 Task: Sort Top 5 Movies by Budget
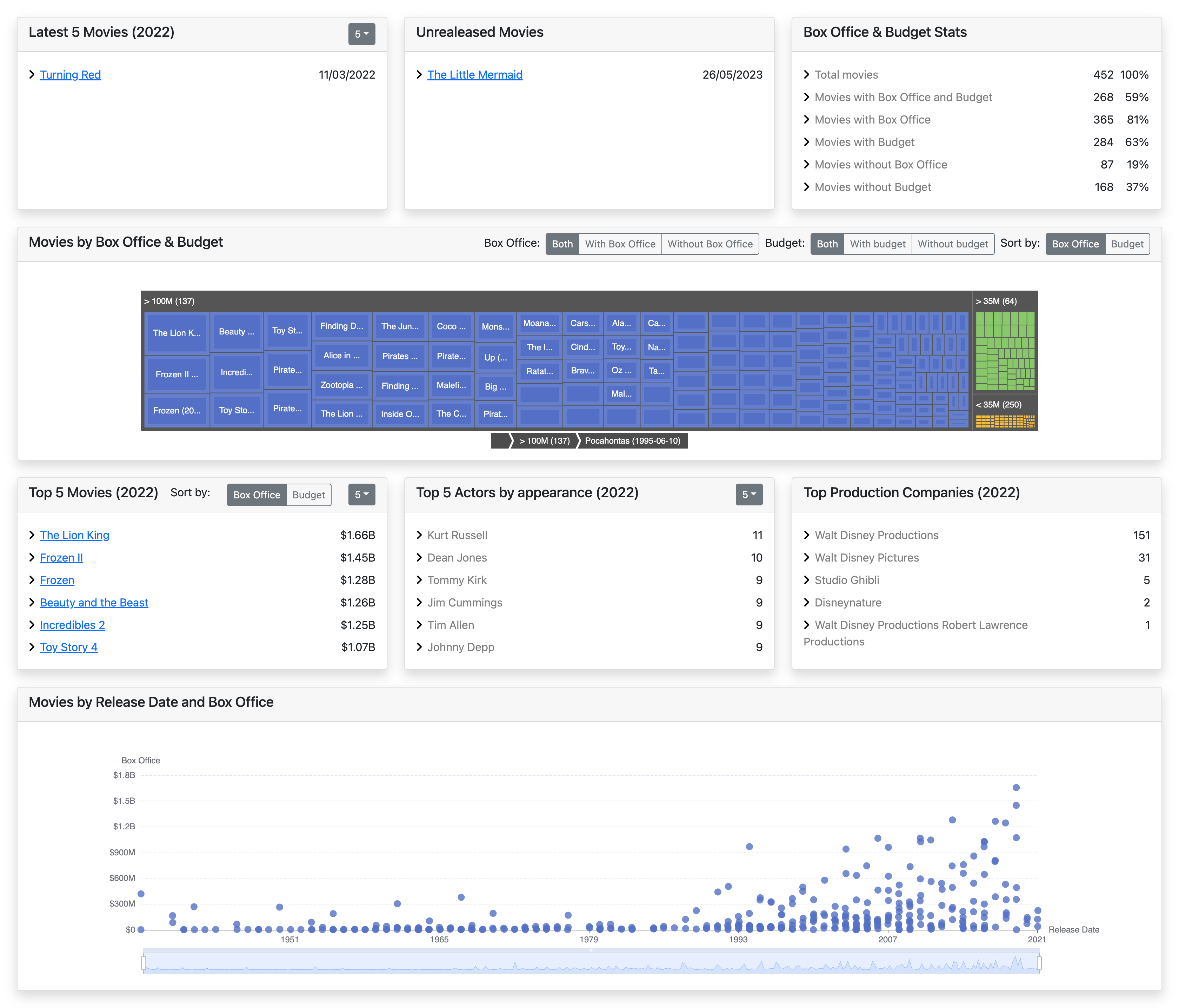click(x=308, y=495)
